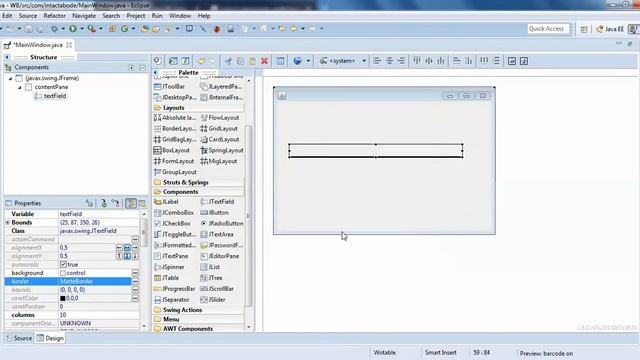Screen dimensions: 640x360
Task: Select the JTextPane component
Action: coord(171,256)
